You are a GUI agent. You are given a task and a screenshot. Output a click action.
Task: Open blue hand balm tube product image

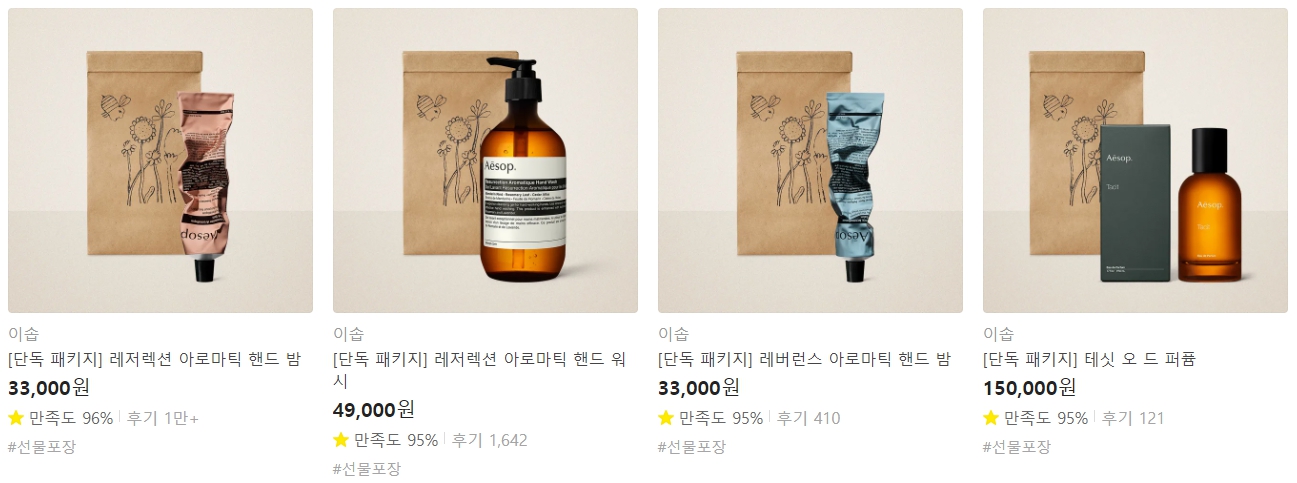810,161
